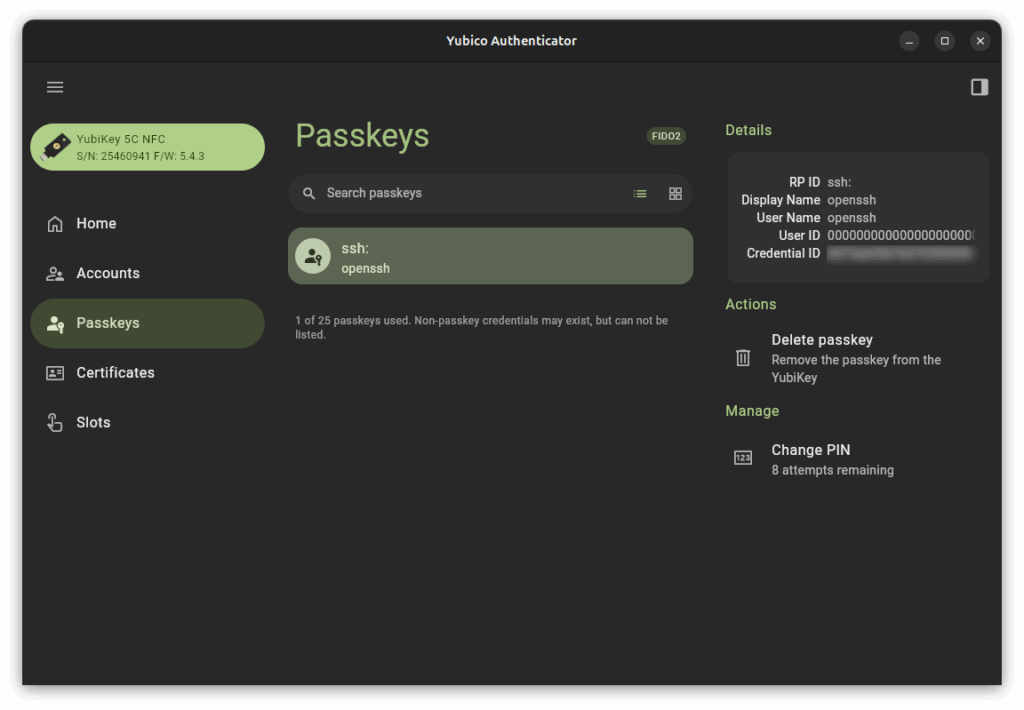Switch passkeys to list view

tap(640, 193)
